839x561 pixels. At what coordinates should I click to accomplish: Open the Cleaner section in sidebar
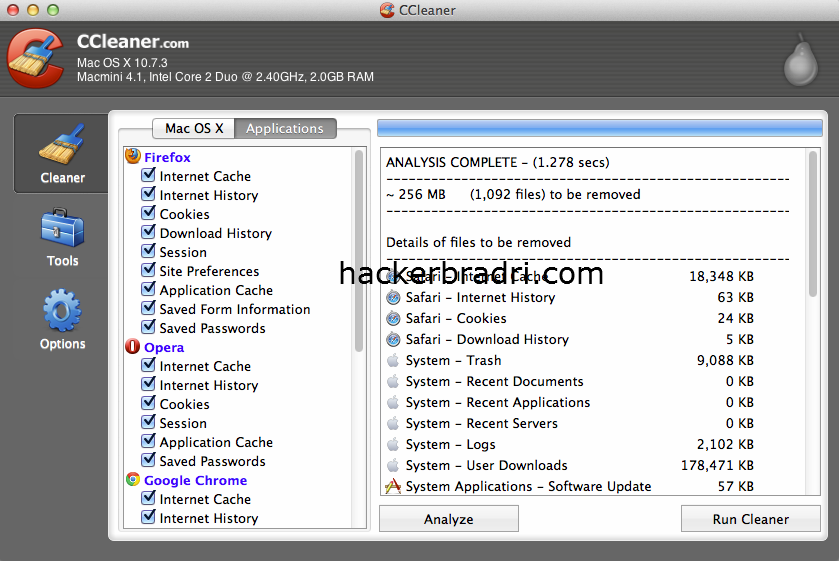pos(62,154)
